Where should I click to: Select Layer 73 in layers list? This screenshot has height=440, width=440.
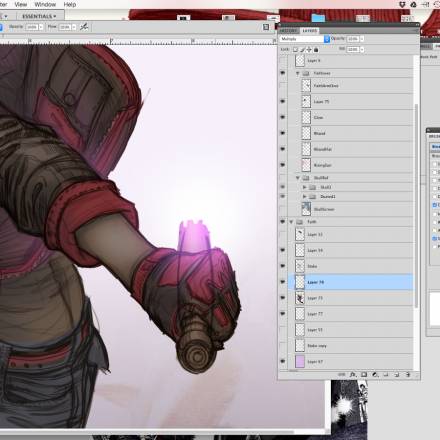[351, 298]
